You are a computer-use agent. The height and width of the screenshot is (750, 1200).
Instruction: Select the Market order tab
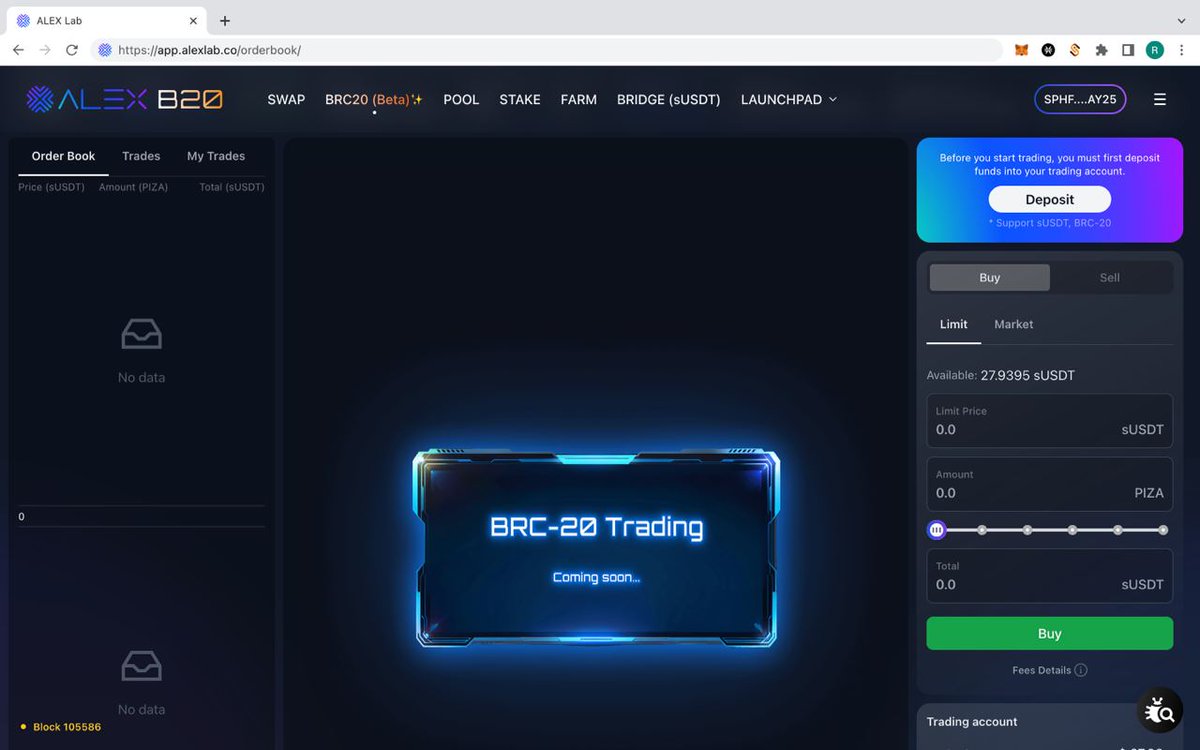pos(1014,324)
